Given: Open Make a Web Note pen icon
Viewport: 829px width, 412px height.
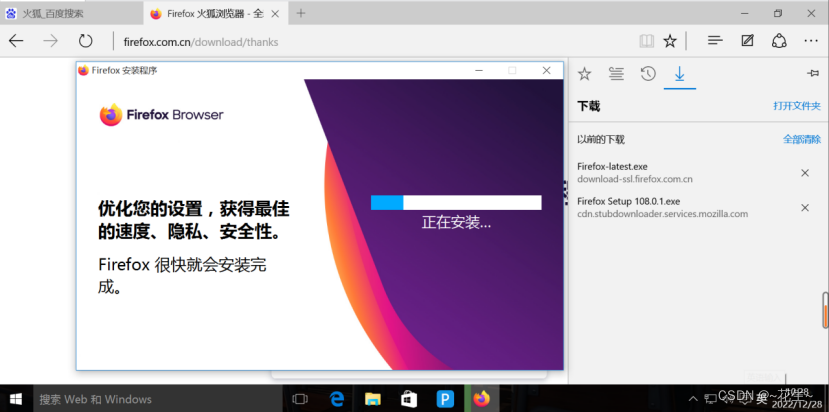Looking at the screenshot, I should click(747, 41).
